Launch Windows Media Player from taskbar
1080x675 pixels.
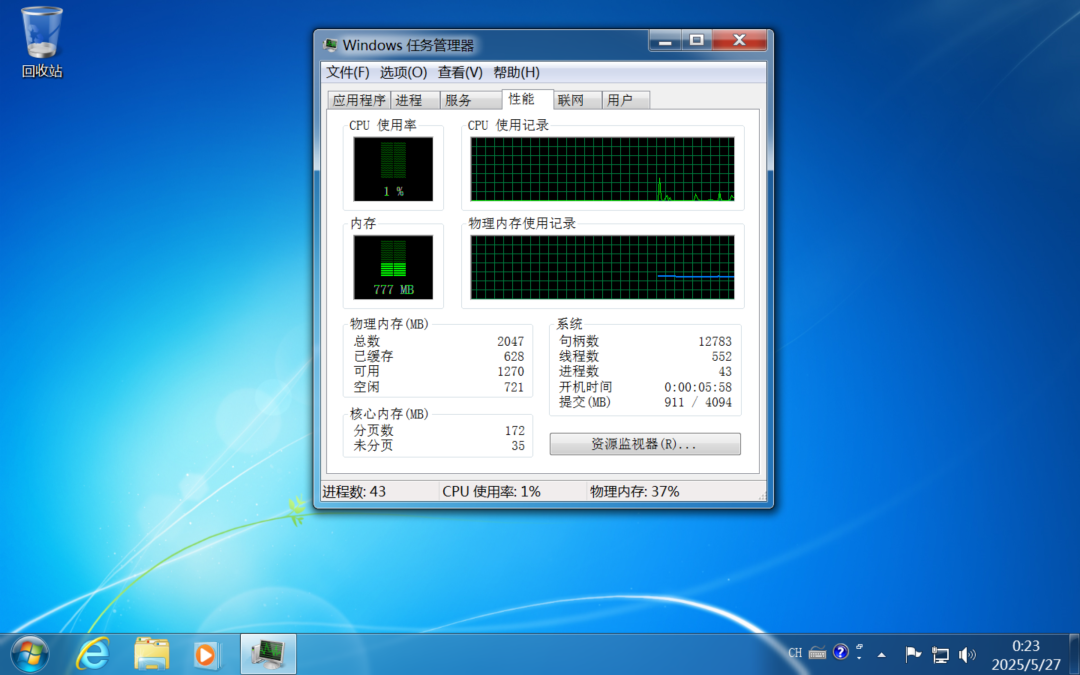206,654
